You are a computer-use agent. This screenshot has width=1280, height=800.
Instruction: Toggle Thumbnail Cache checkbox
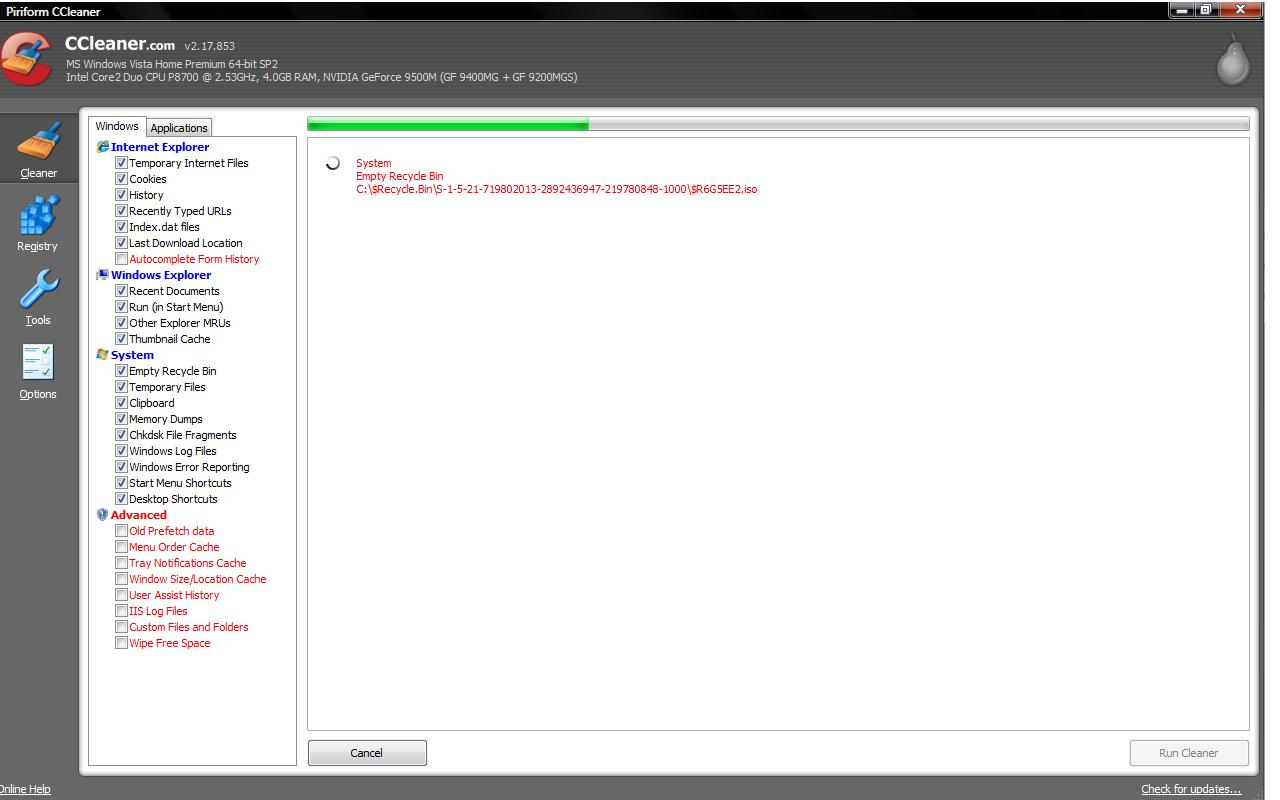pos(121,339)
